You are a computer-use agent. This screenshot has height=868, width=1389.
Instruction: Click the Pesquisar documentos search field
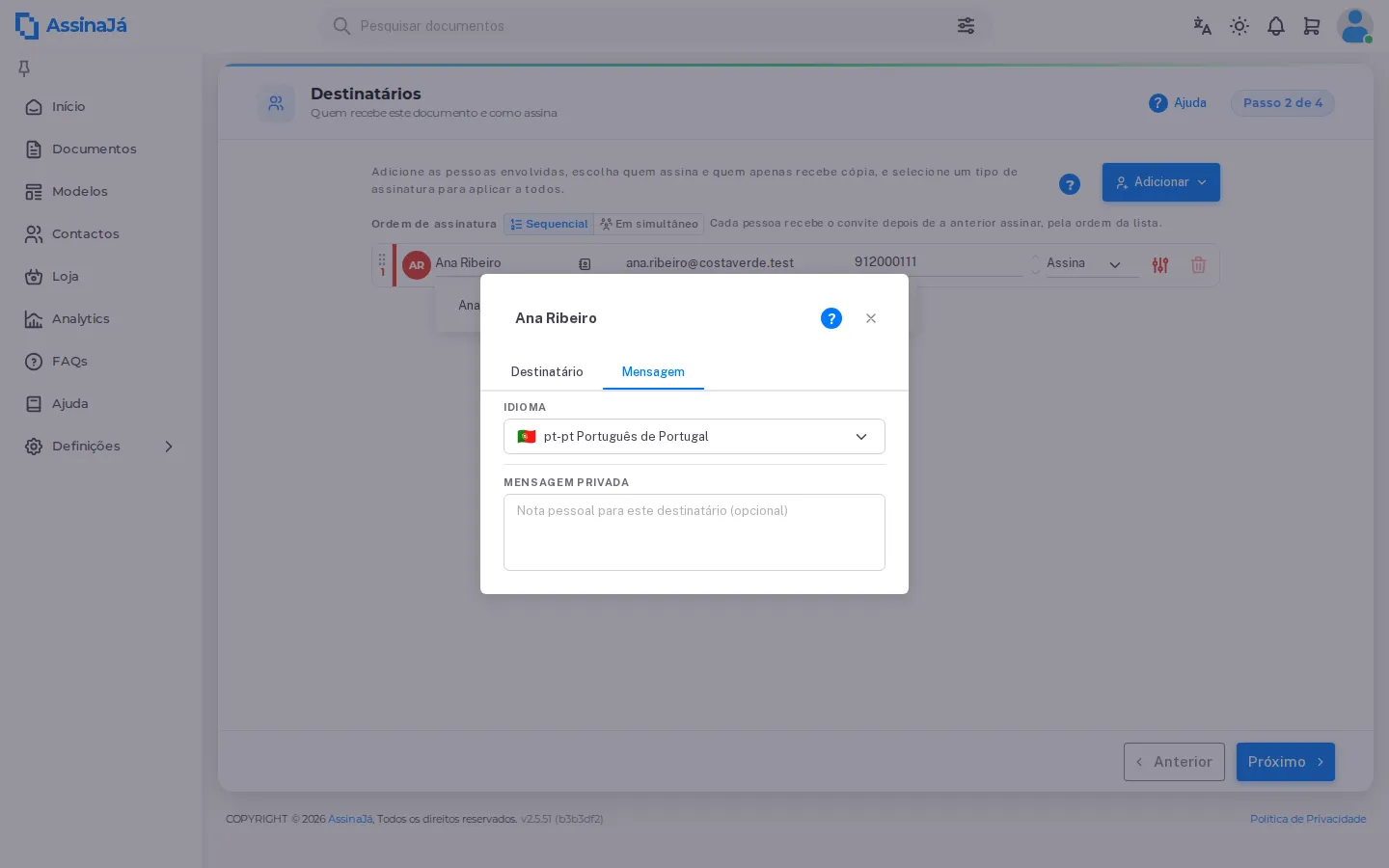[654, 26]
